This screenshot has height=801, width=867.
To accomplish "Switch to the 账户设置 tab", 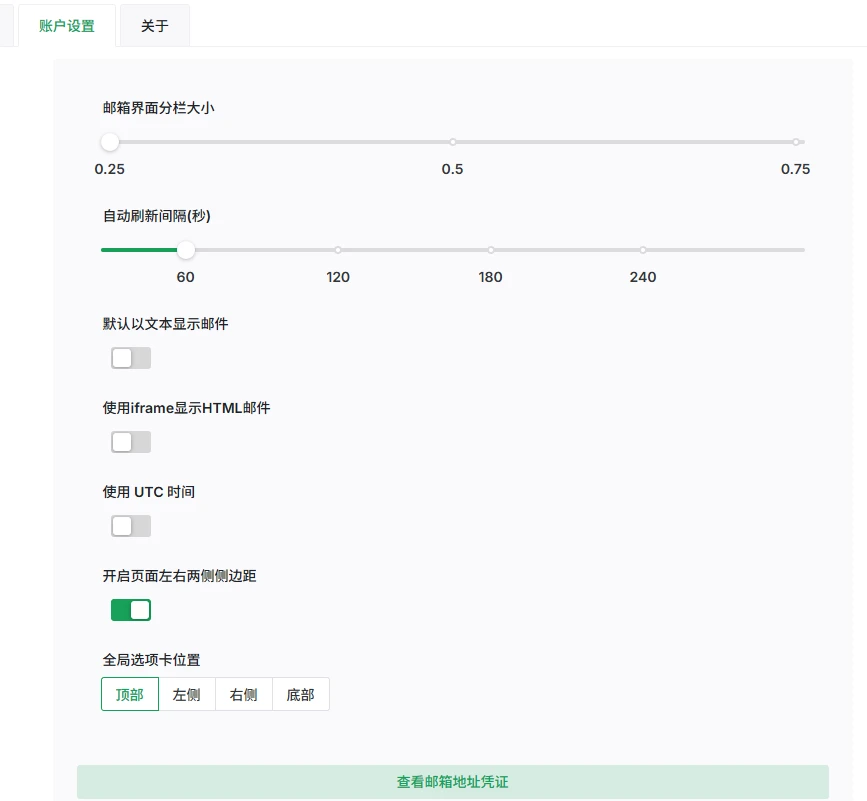I will [x=67, y=26].
